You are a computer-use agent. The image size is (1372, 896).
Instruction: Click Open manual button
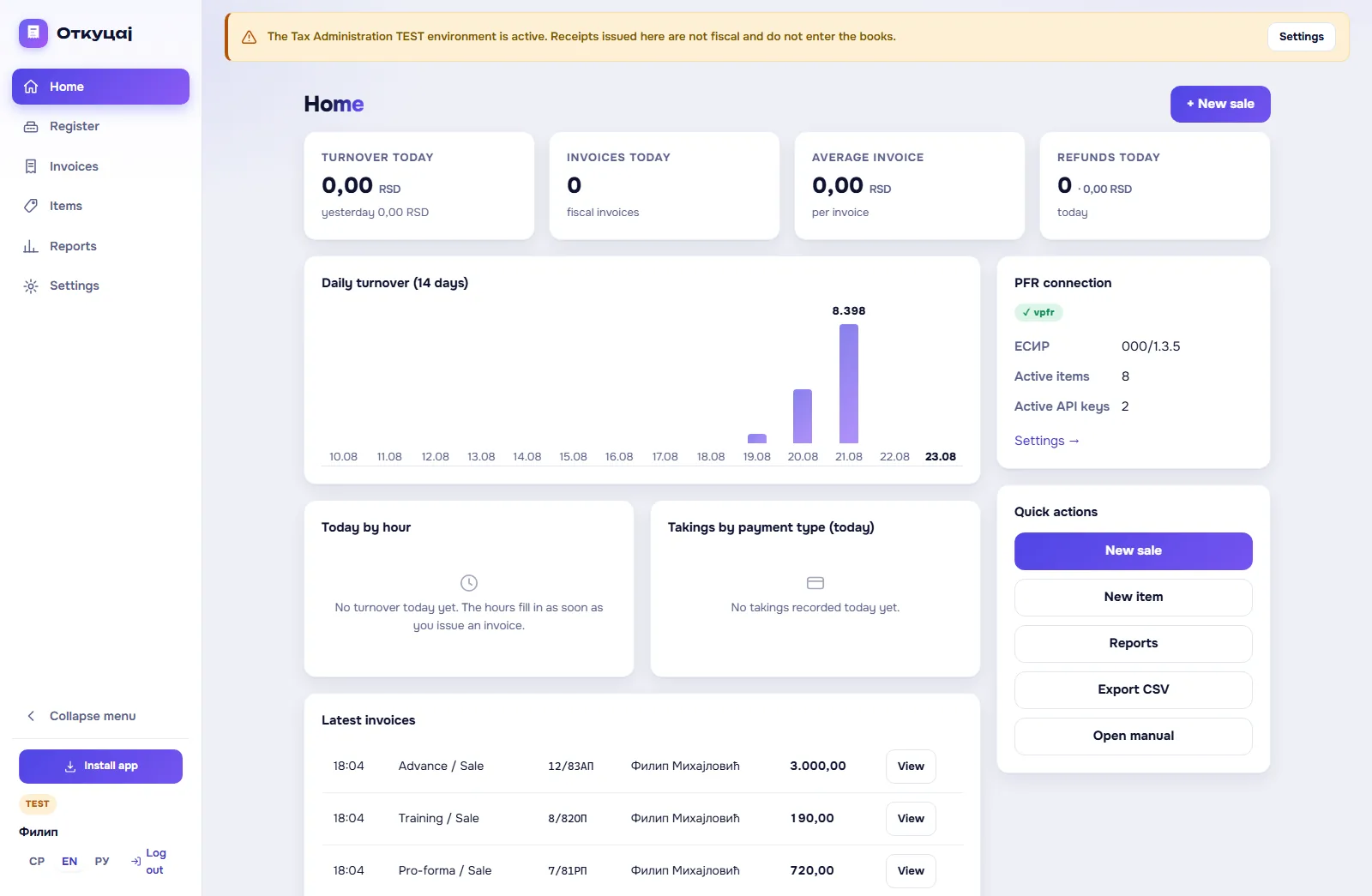click(x=1133, y=737)
